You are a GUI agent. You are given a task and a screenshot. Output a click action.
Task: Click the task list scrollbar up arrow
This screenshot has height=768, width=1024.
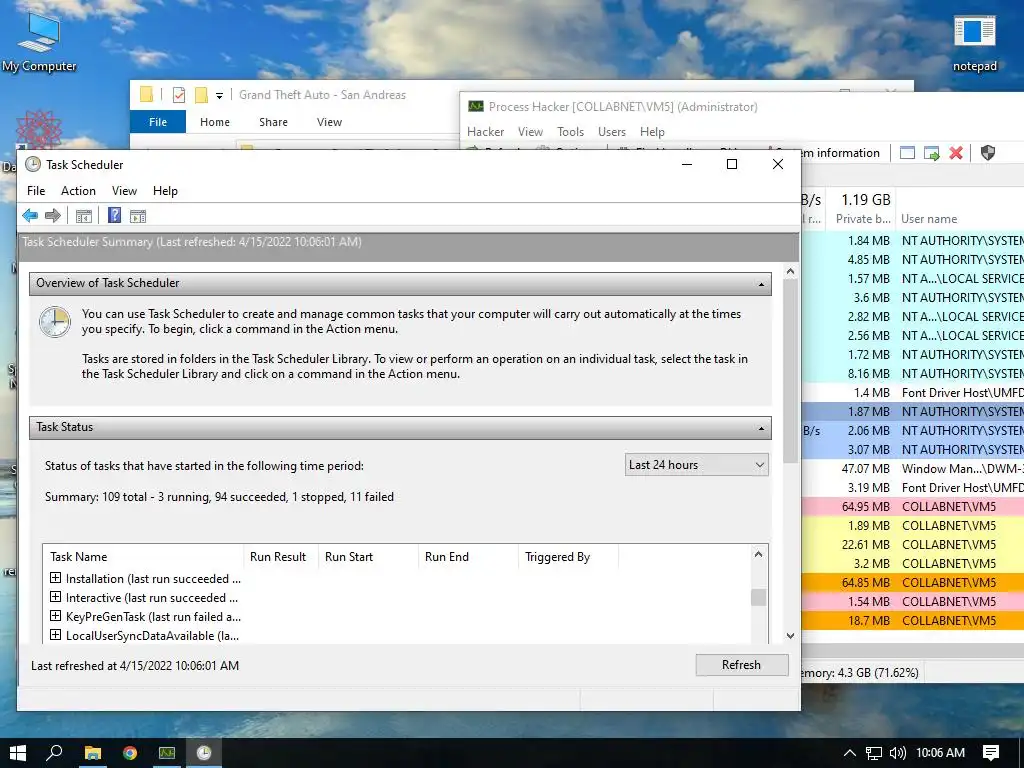pos(758,554)
